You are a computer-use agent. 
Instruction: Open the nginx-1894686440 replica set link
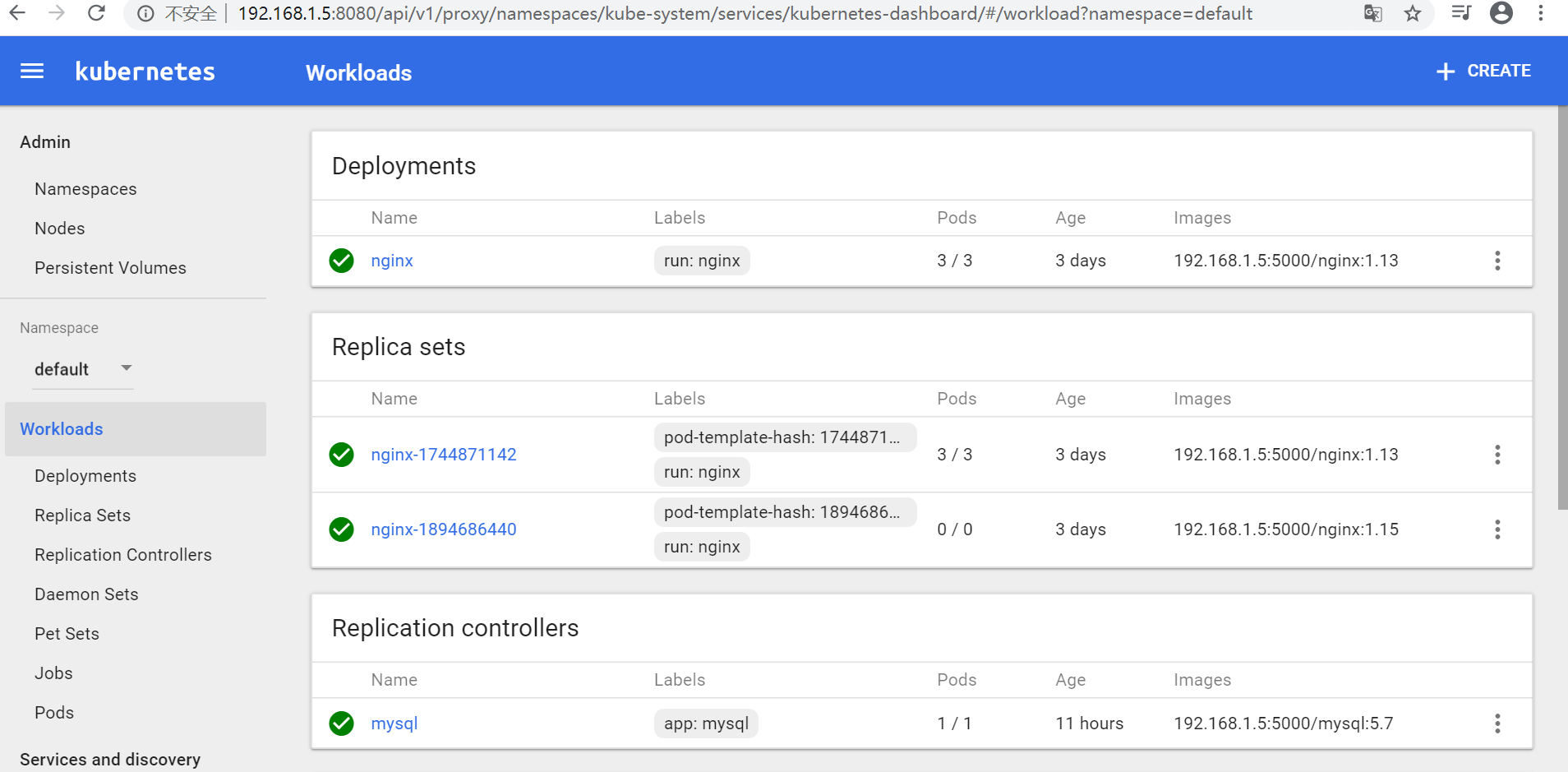tap(444, 529)
